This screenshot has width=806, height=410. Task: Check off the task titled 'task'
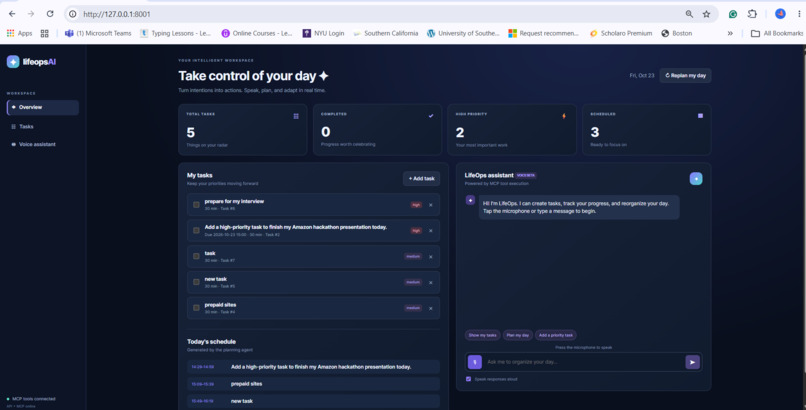click(196, 256)
